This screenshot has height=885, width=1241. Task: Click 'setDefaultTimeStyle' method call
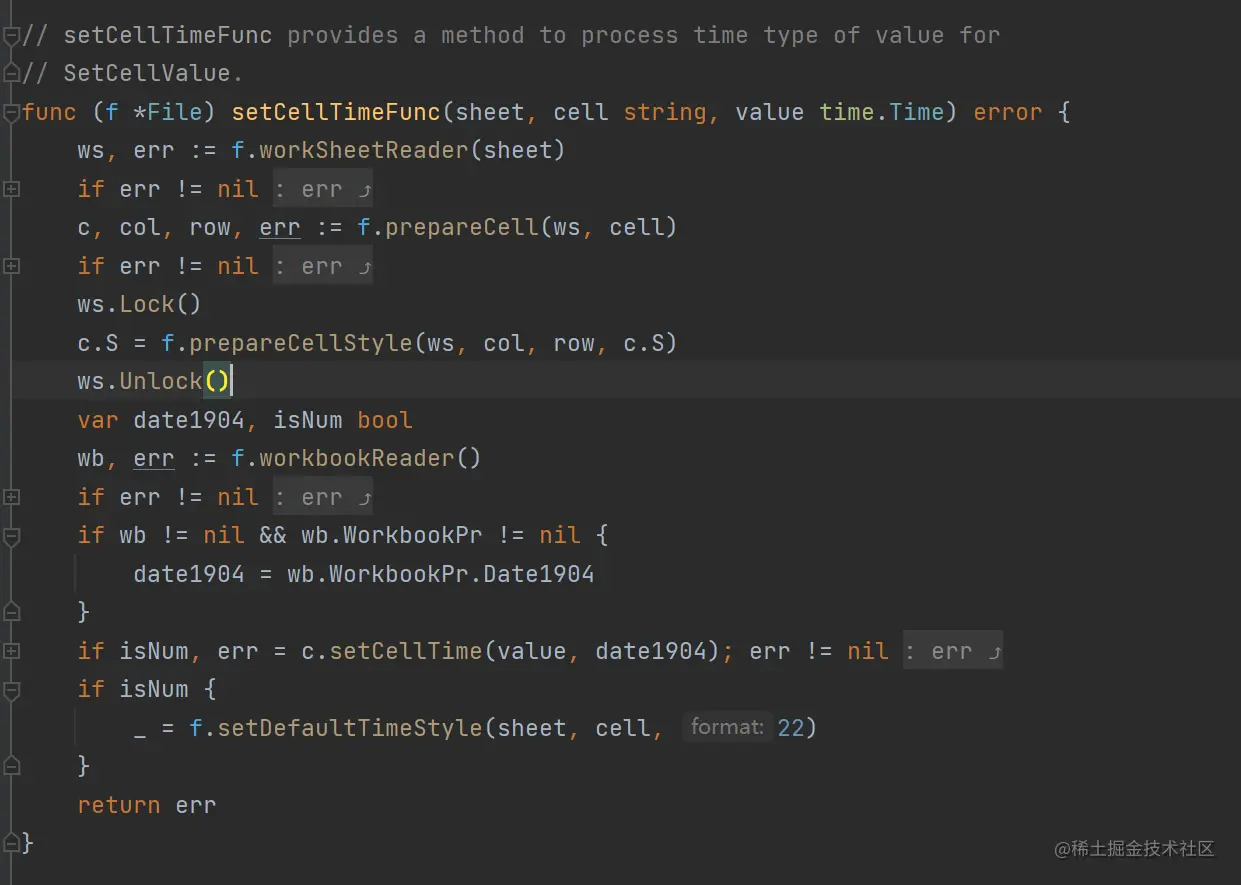click(350, 728)
